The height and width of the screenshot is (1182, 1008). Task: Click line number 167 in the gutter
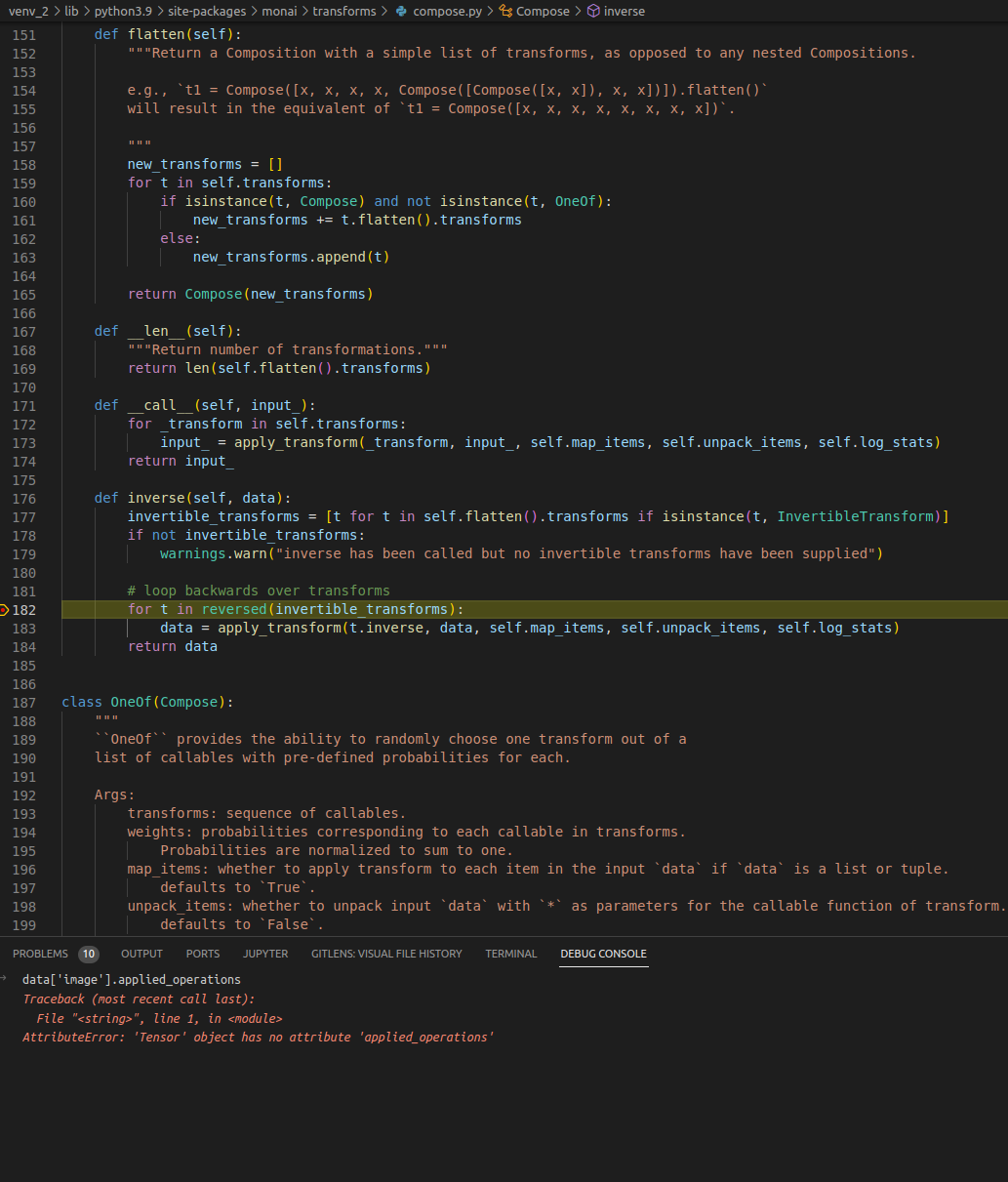pos(24,332)
